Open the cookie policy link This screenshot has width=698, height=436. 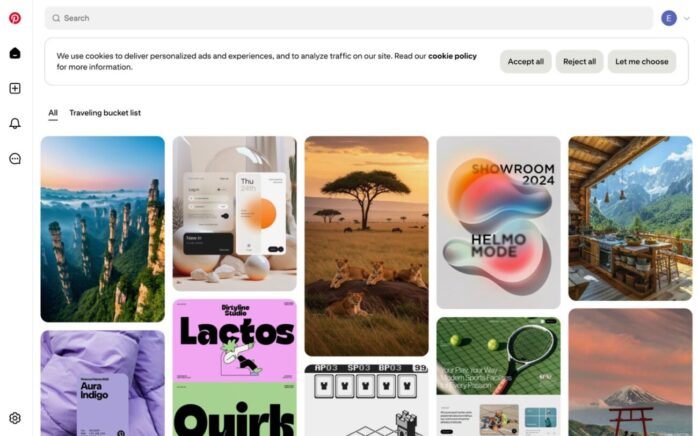point(452,56)
